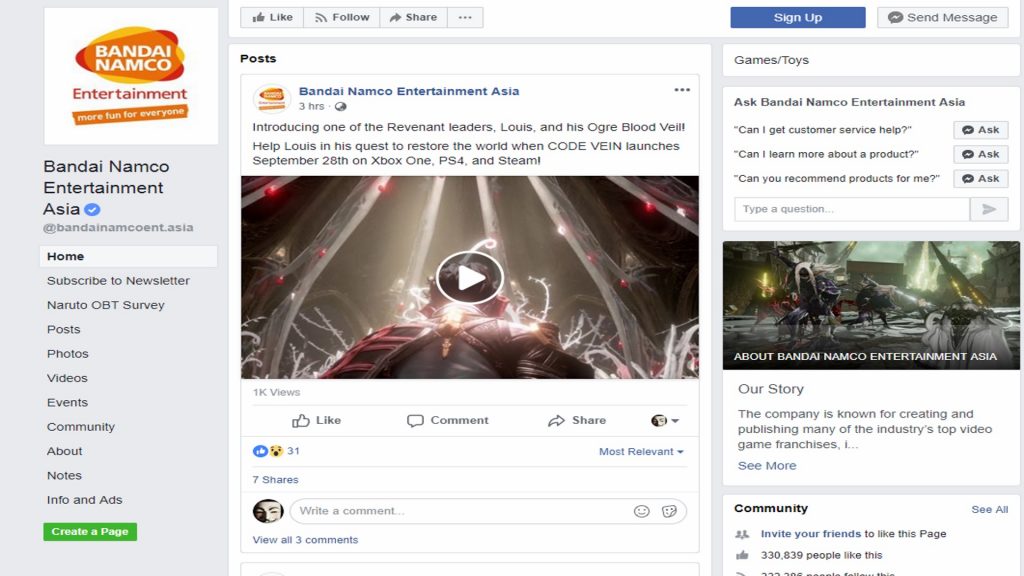The height and width of the screenshot is (576, 1024).
Task: Click the @bandainamcoent.asia handle
Action: click(x=118, y=228)
